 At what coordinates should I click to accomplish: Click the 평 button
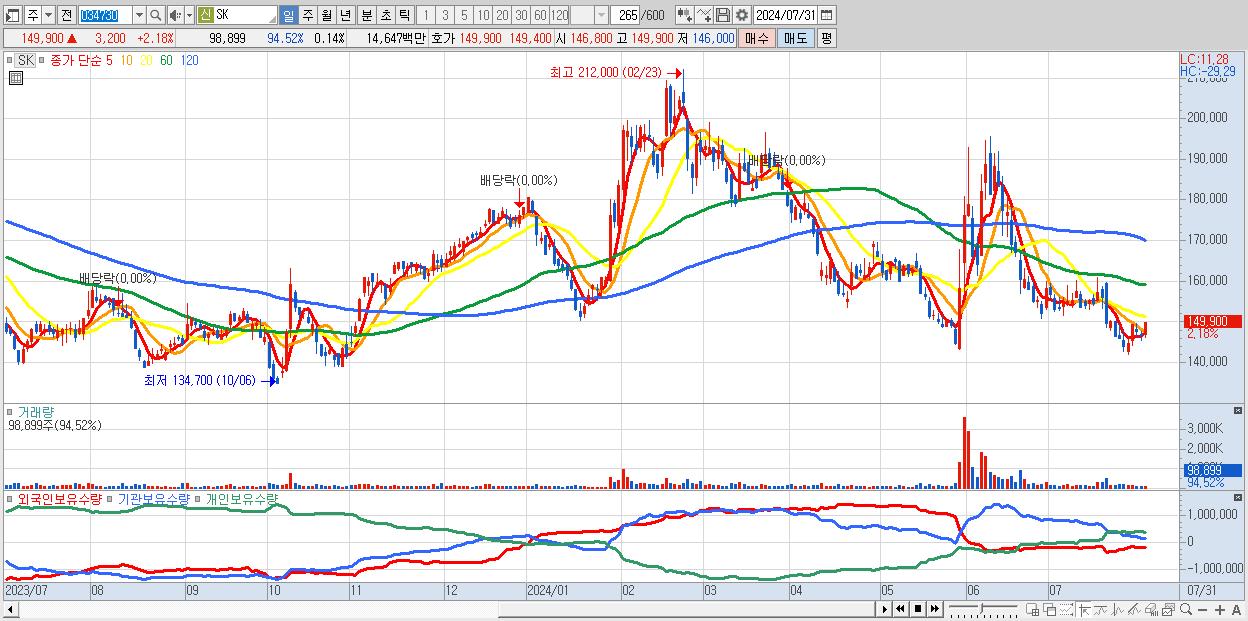(826, 38)
